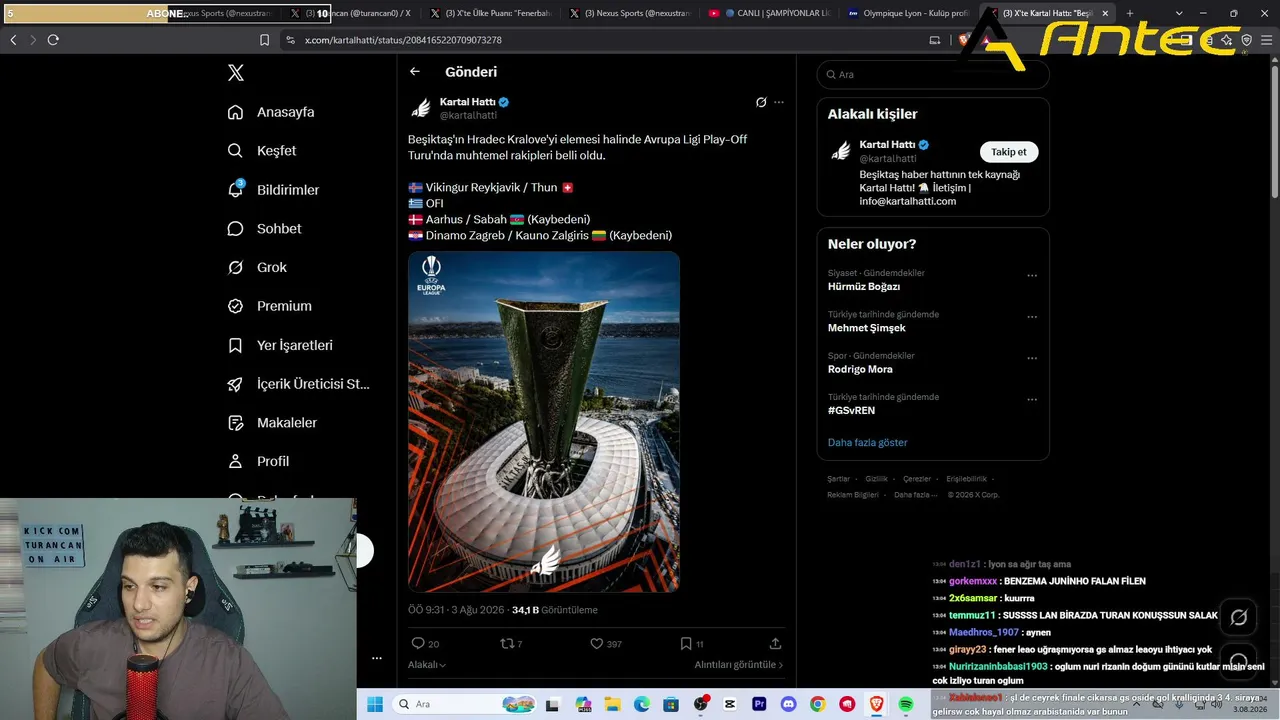
Task: Switch to the CANLI ŞAMPİYONLAR Ligi tab
Action: coord(769,14)
